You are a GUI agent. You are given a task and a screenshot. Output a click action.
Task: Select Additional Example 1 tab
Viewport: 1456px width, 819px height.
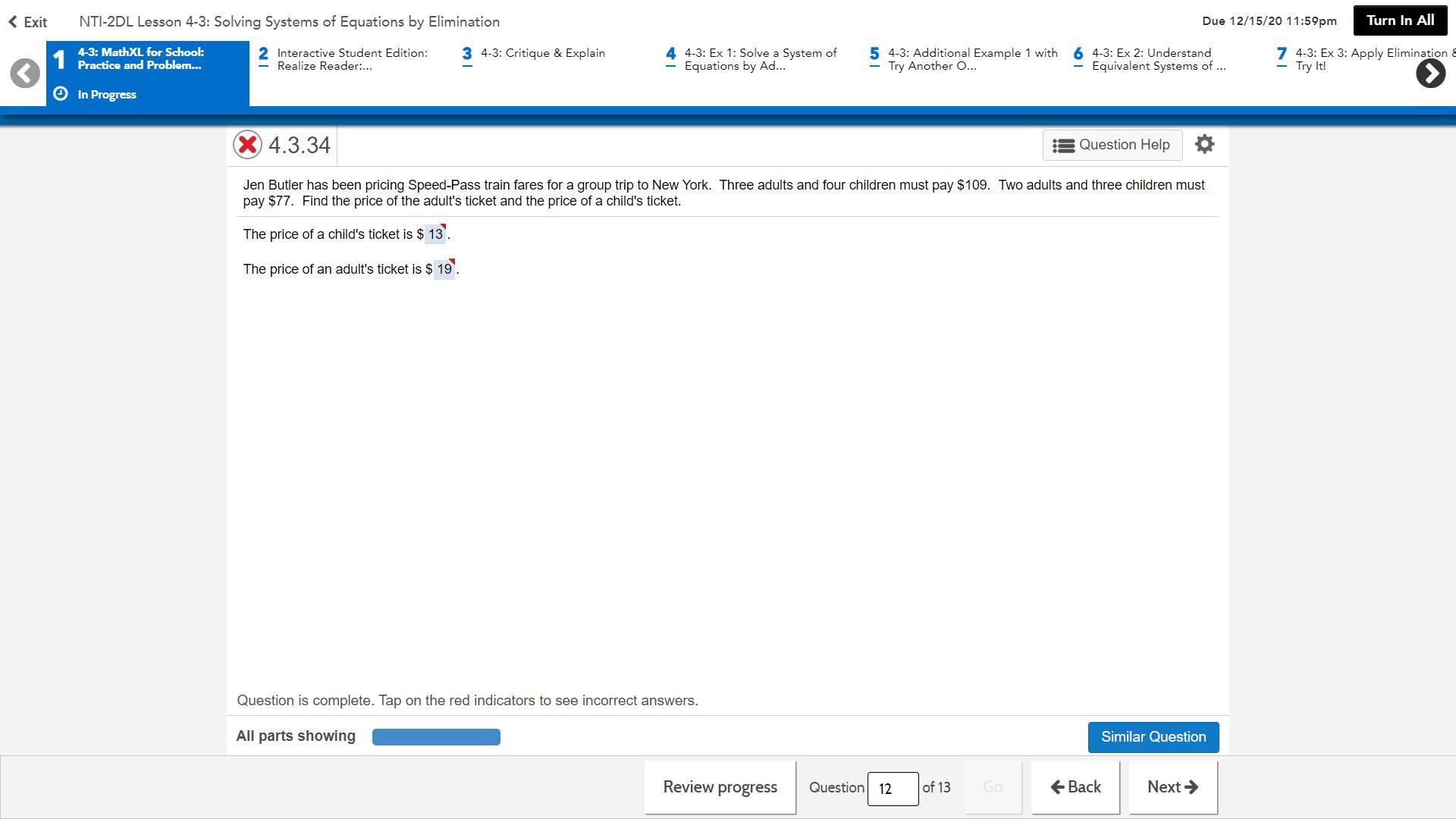[x=971, y=59]
